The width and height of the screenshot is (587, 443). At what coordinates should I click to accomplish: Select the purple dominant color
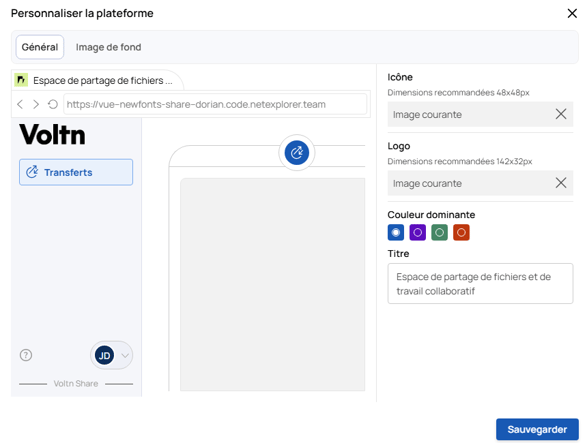pos(418,233)
